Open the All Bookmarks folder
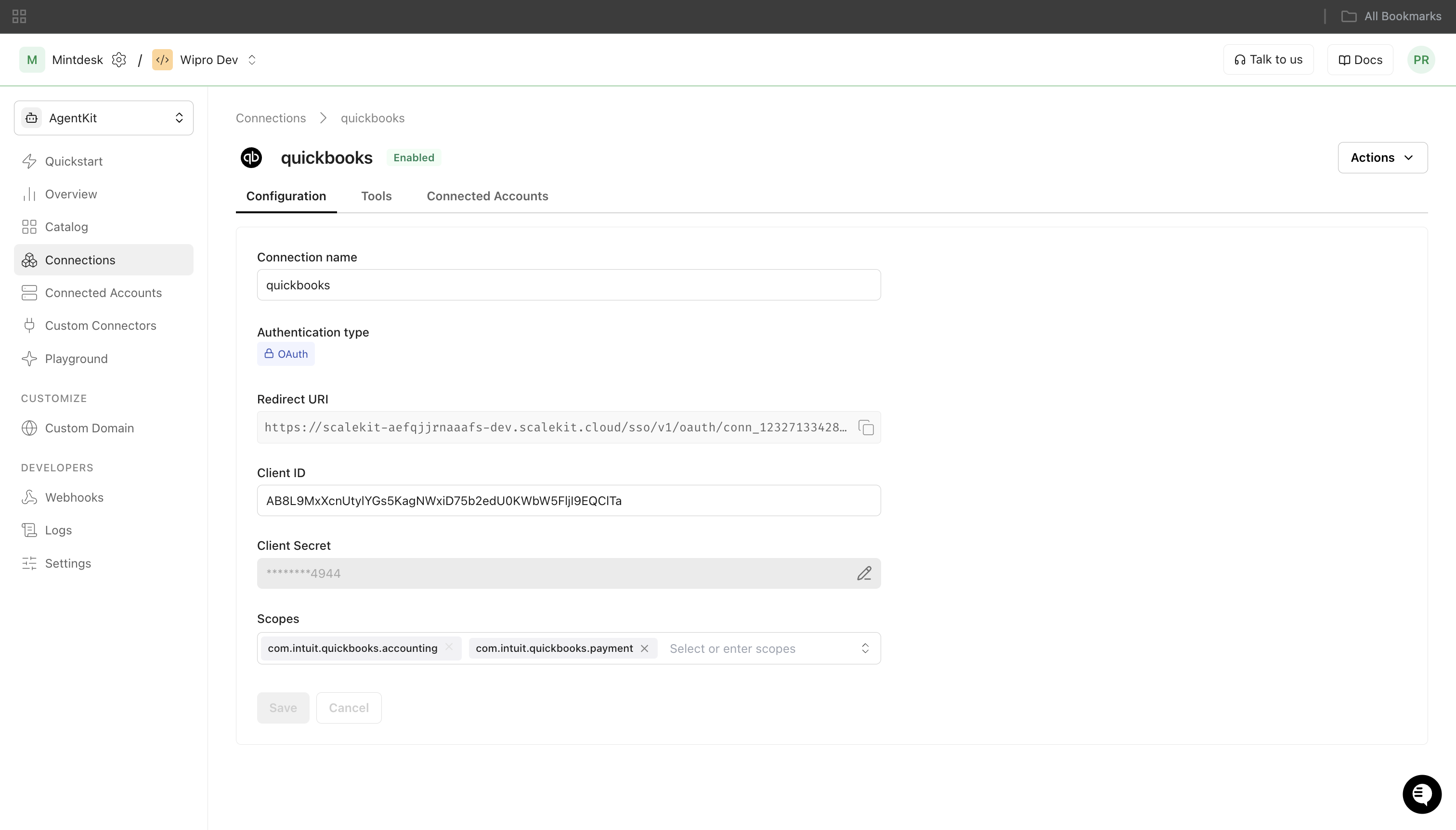The image size is (1456, 830). pos(1391,16)
